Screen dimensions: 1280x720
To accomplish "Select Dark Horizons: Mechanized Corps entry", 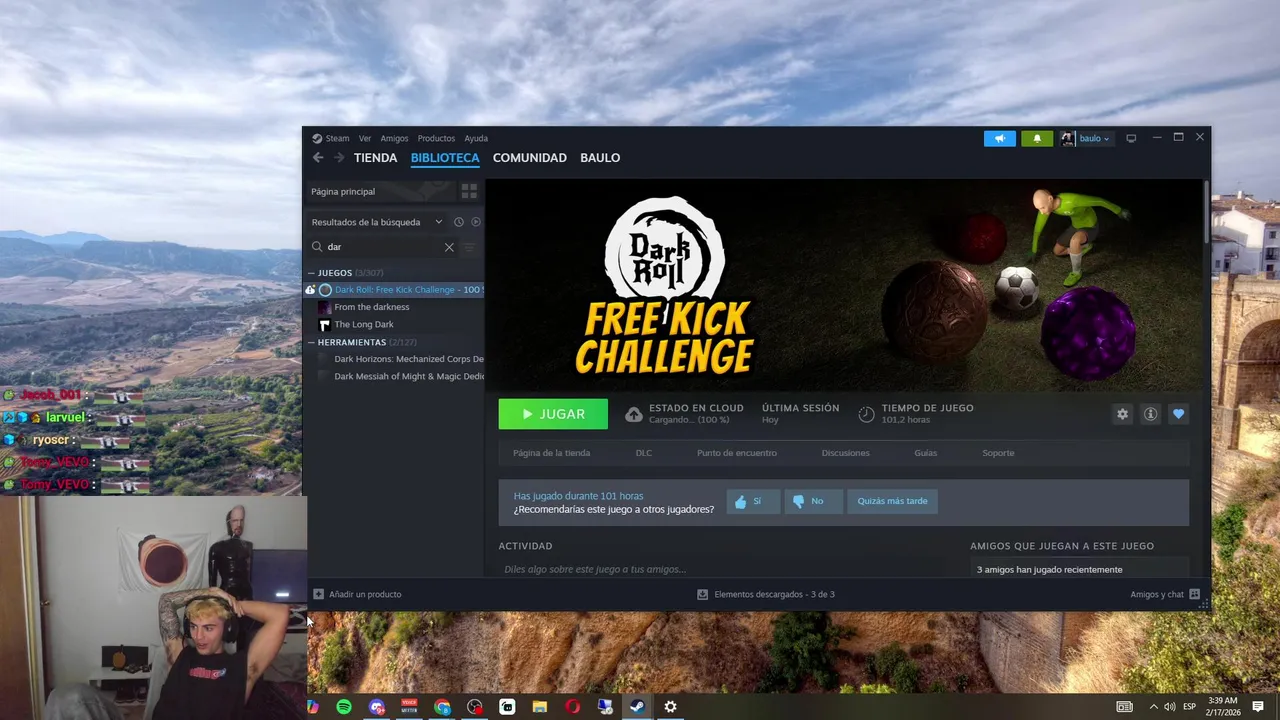I will [394, 359].
